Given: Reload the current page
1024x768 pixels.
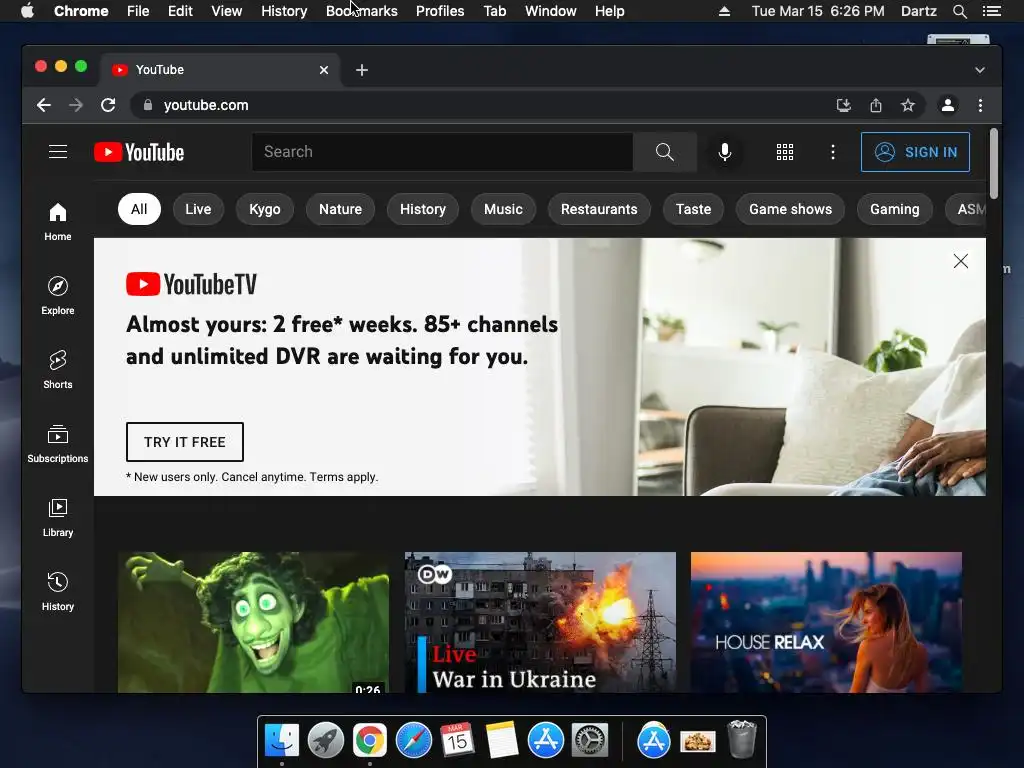Looking at the screenshot, I should [108, 105].
